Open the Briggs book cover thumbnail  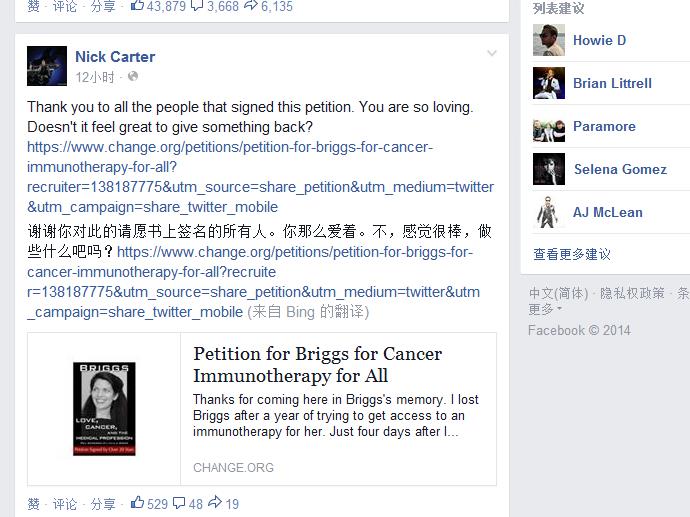104,409
